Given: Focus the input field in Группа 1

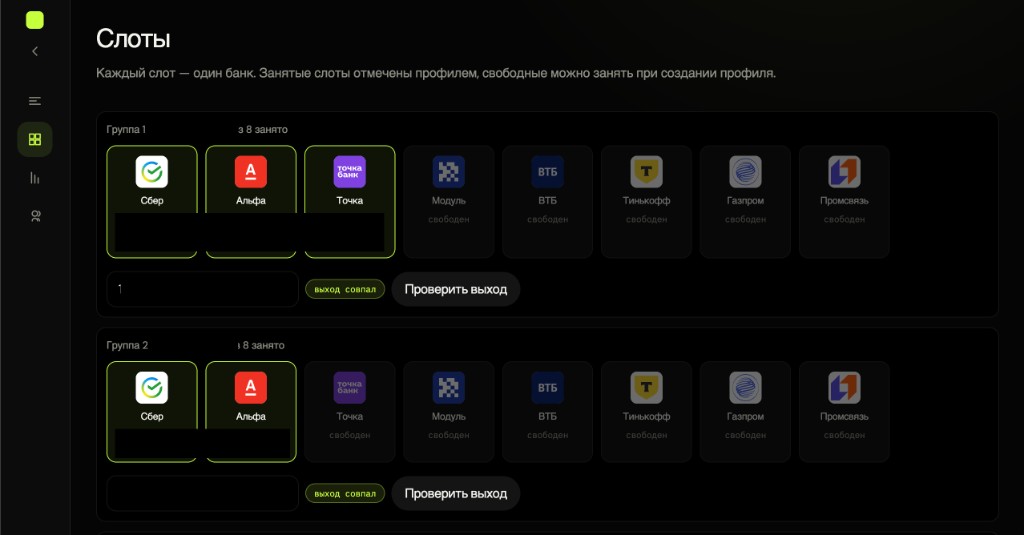Looking at the screenshot, I should click(202, 289).
